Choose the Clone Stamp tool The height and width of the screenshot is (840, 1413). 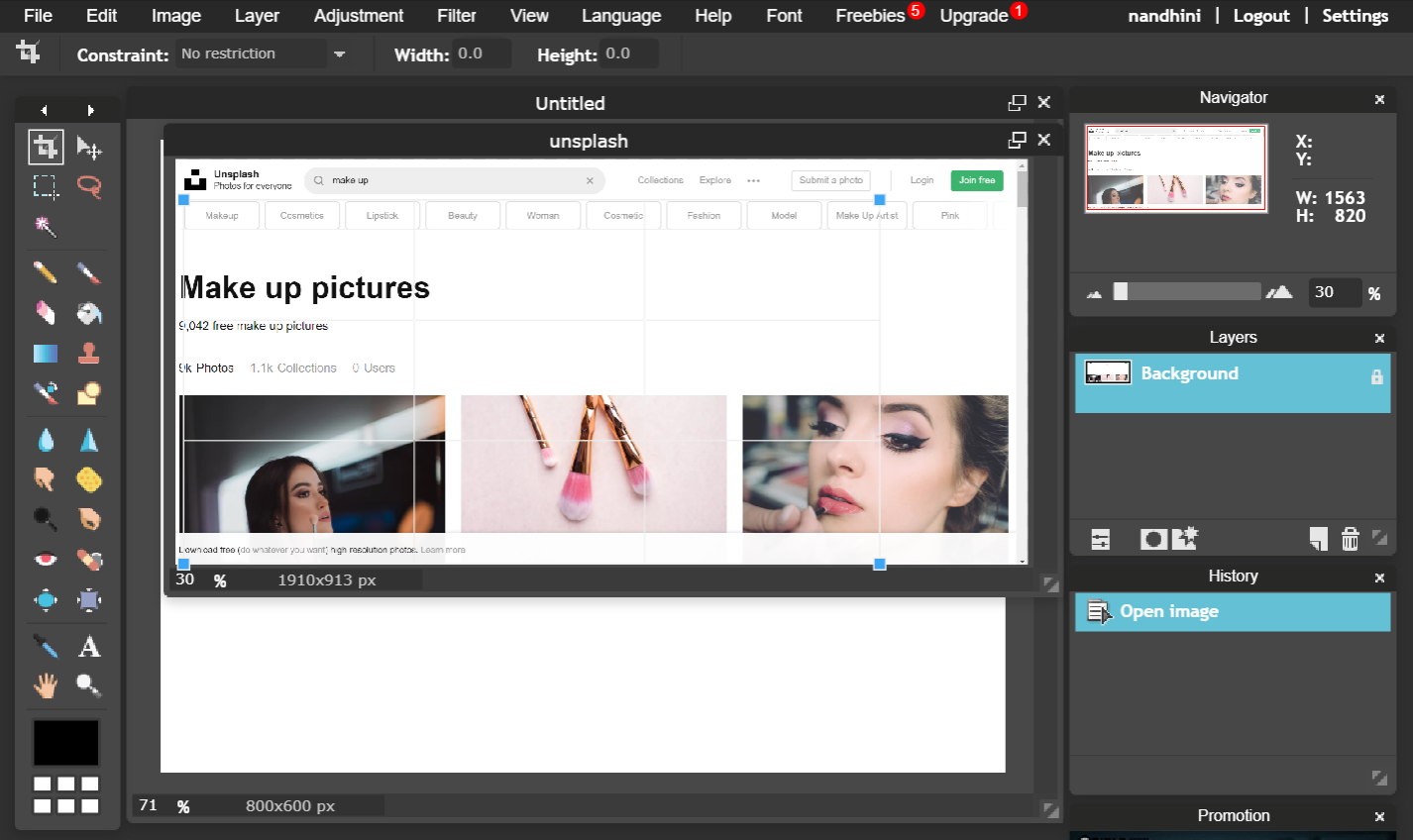coord(89,354)
